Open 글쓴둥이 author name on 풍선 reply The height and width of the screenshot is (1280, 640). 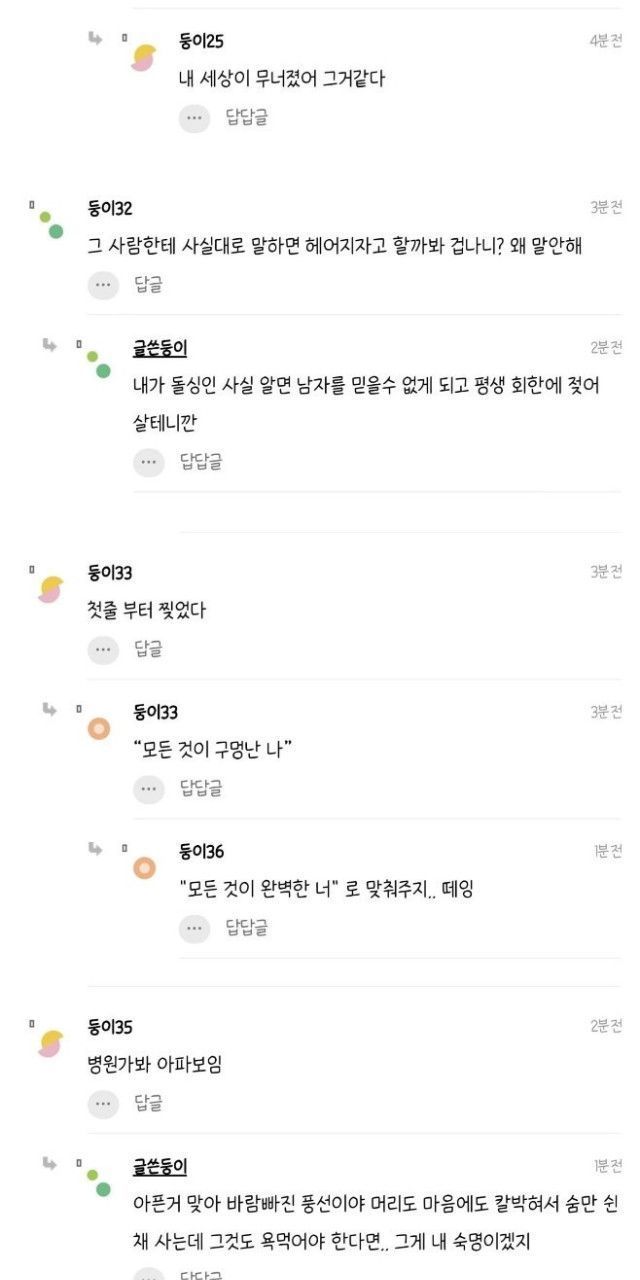160,1166
